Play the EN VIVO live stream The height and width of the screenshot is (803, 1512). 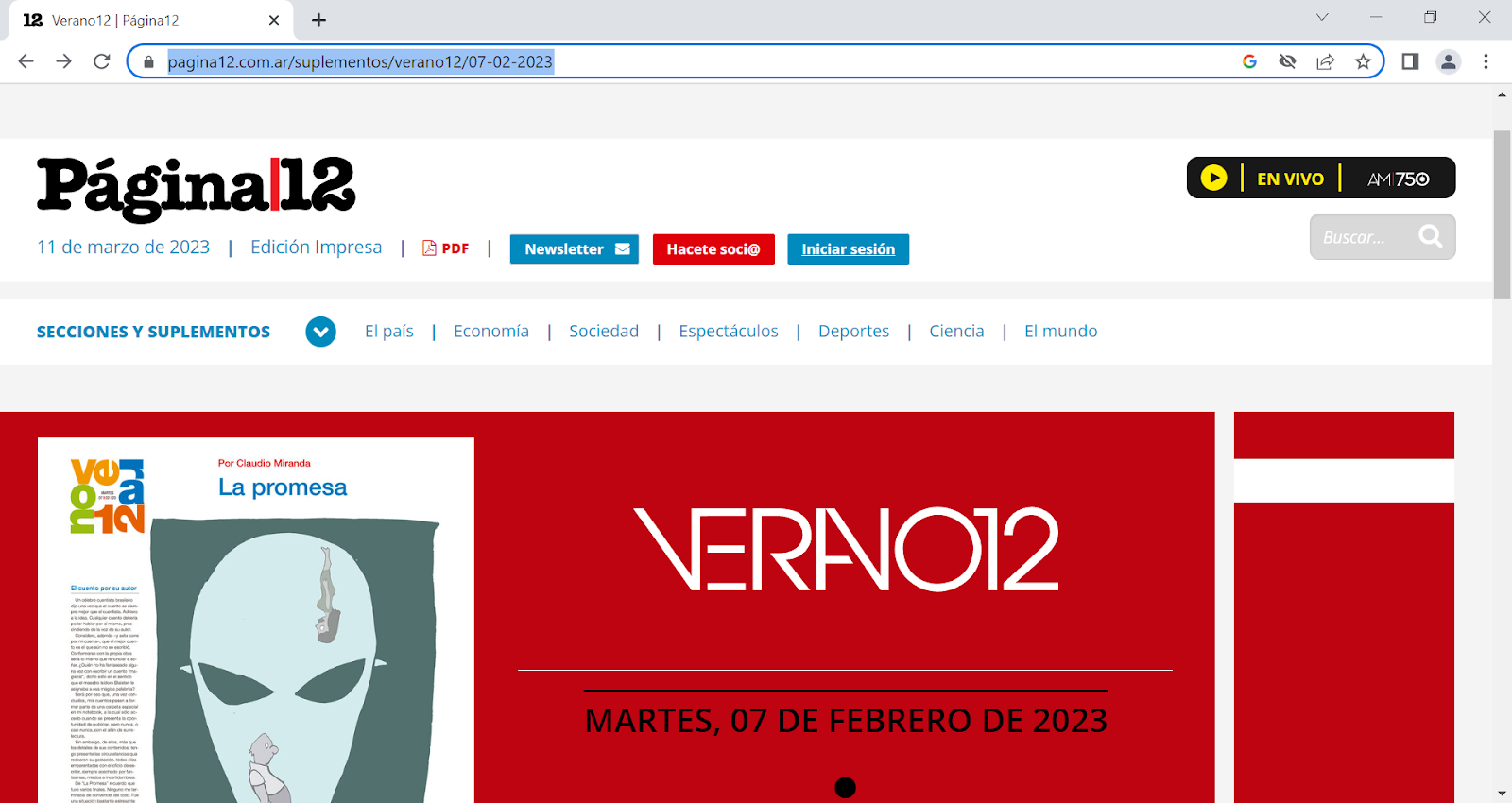[1213, 178]
